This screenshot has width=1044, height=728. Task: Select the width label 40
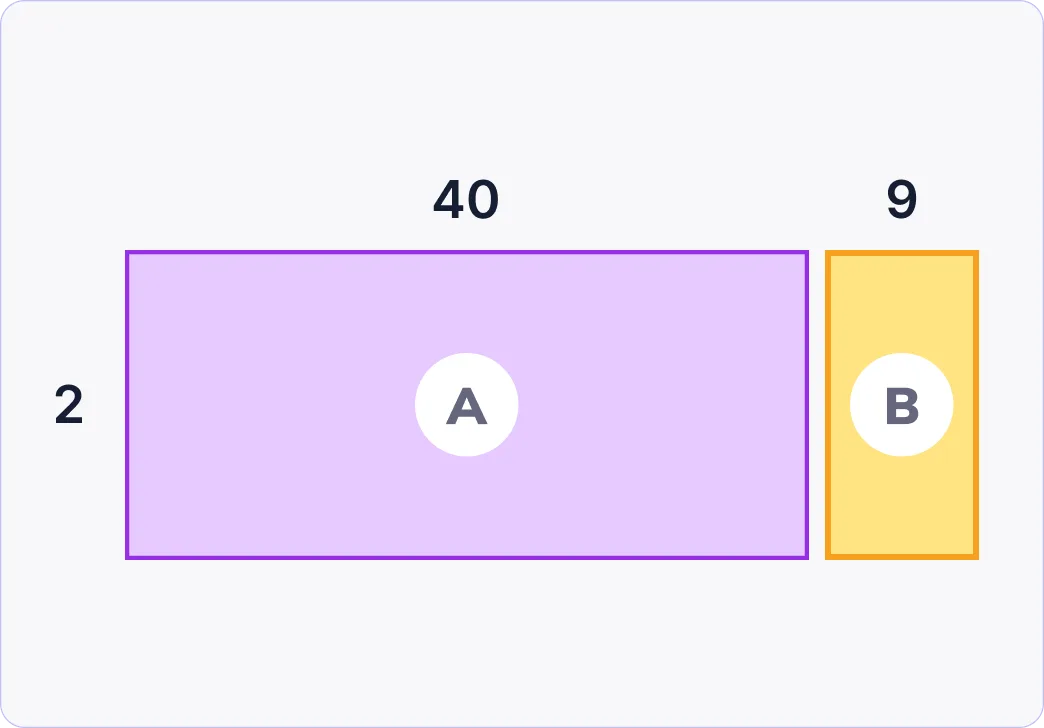(x=466, y=201)
